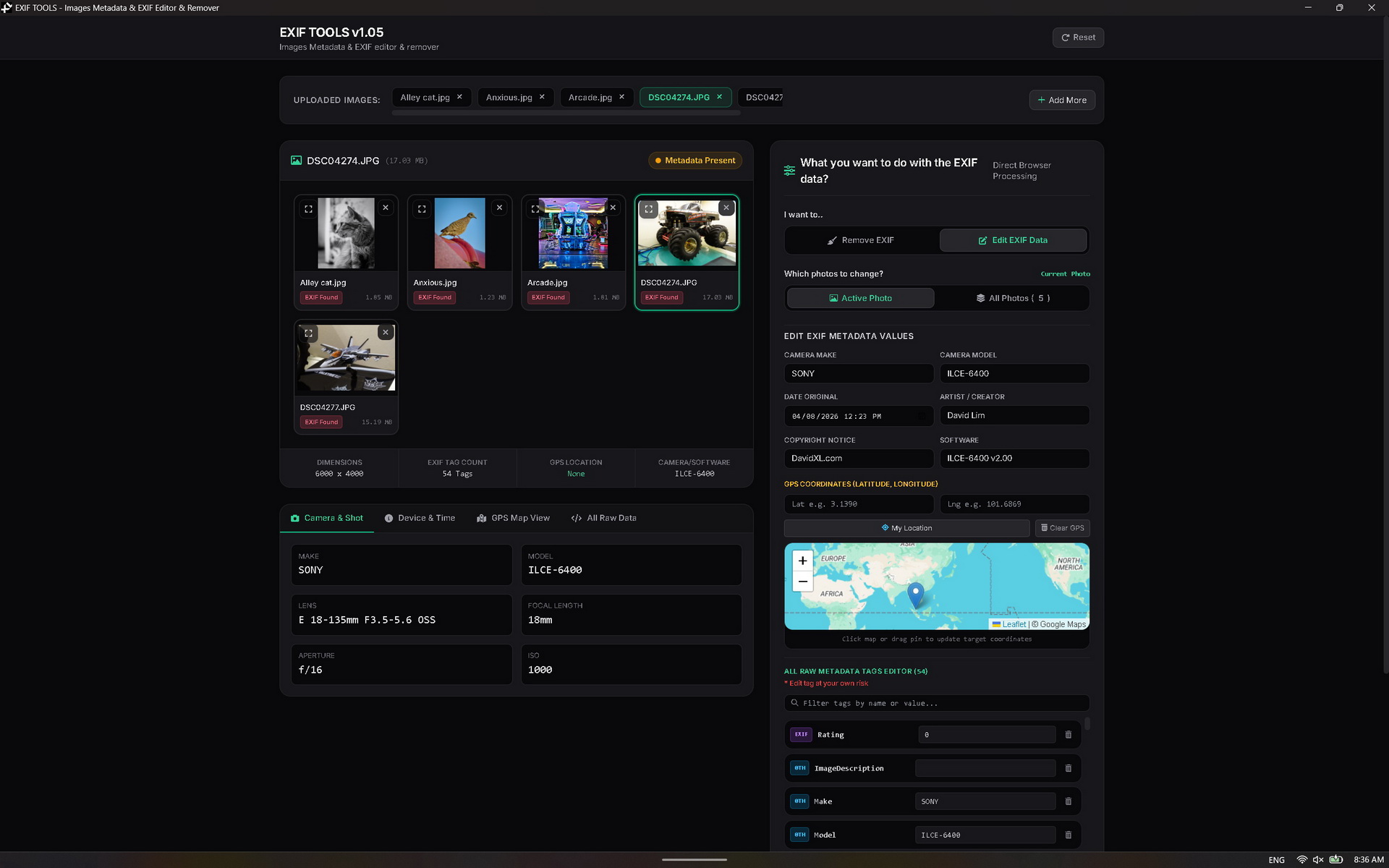Expand the DSC04277.JPG thumbnail fullscreen icon

tap(308, 333)
